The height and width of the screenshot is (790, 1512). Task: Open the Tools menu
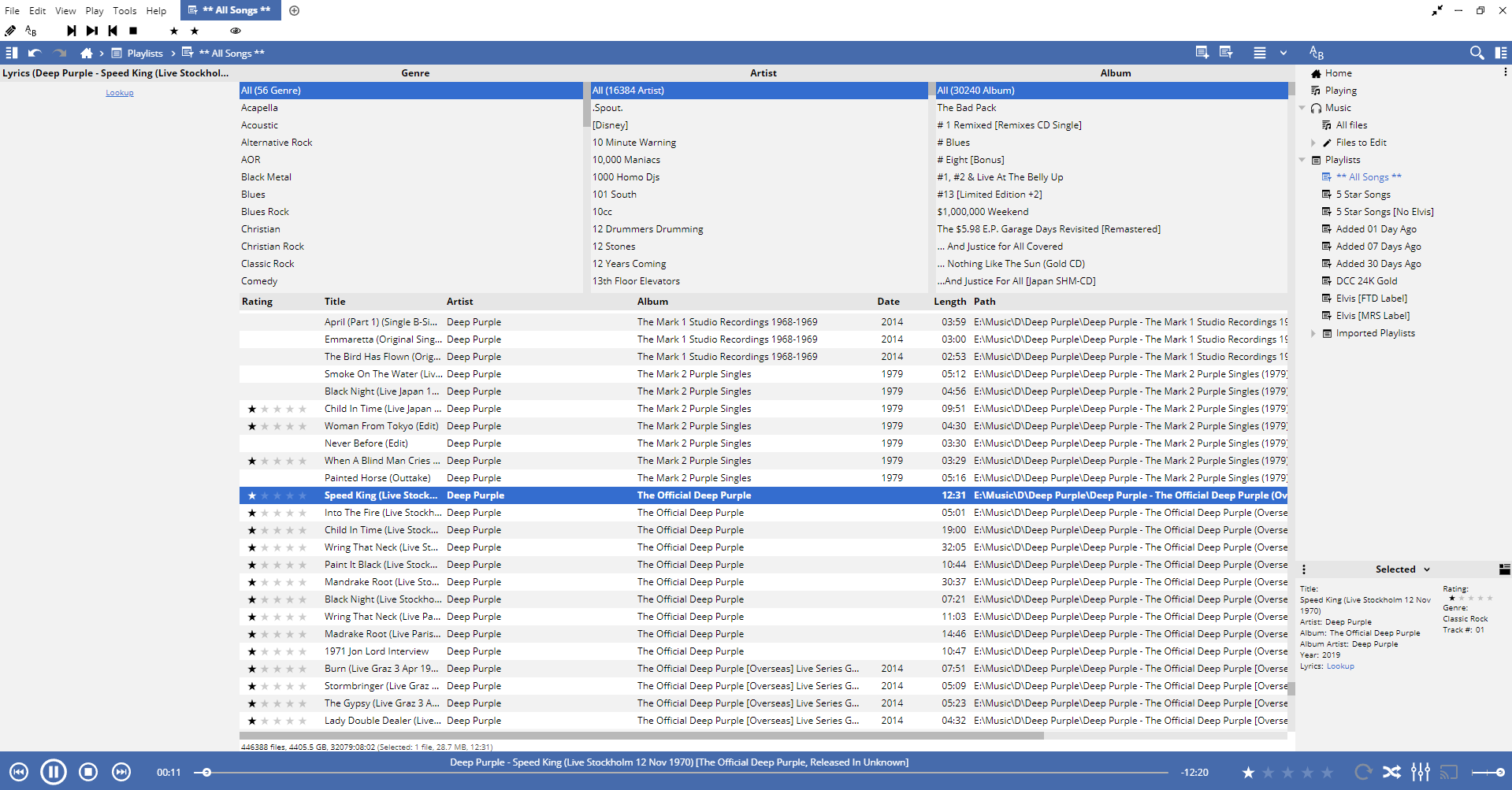pos(124,10)
